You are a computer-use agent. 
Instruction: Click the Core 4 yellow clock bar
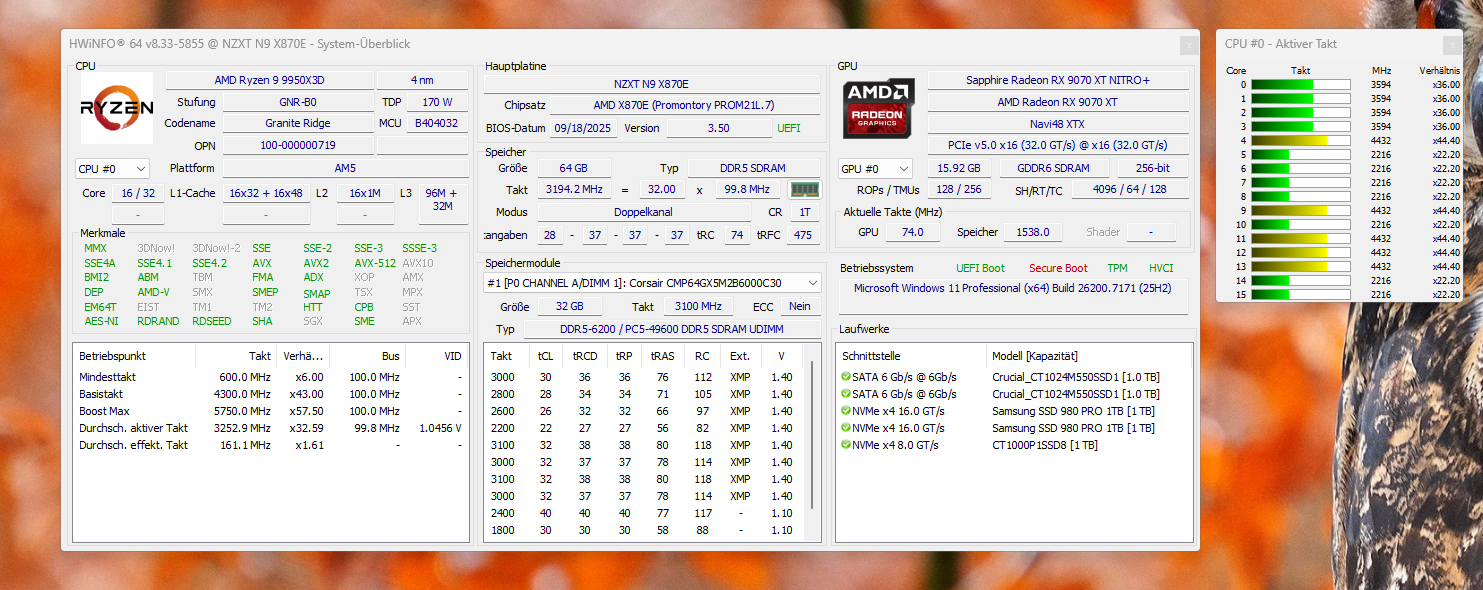(1300, 141)
